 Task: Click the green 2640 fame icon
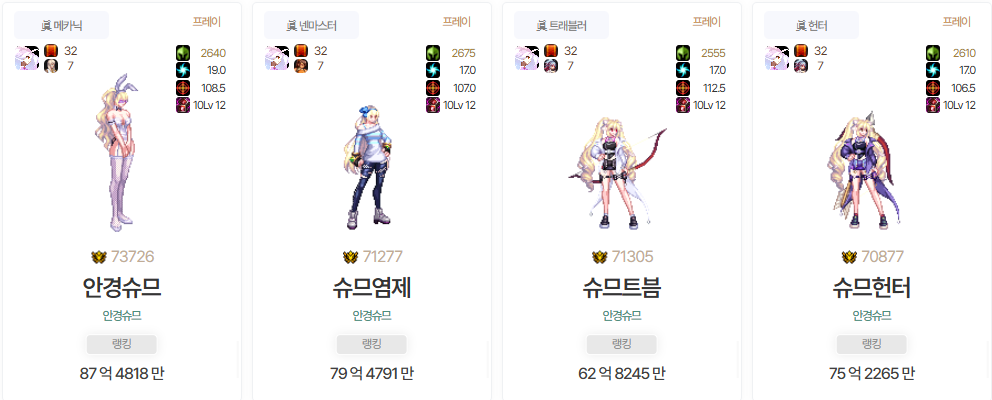click(183, 53)
